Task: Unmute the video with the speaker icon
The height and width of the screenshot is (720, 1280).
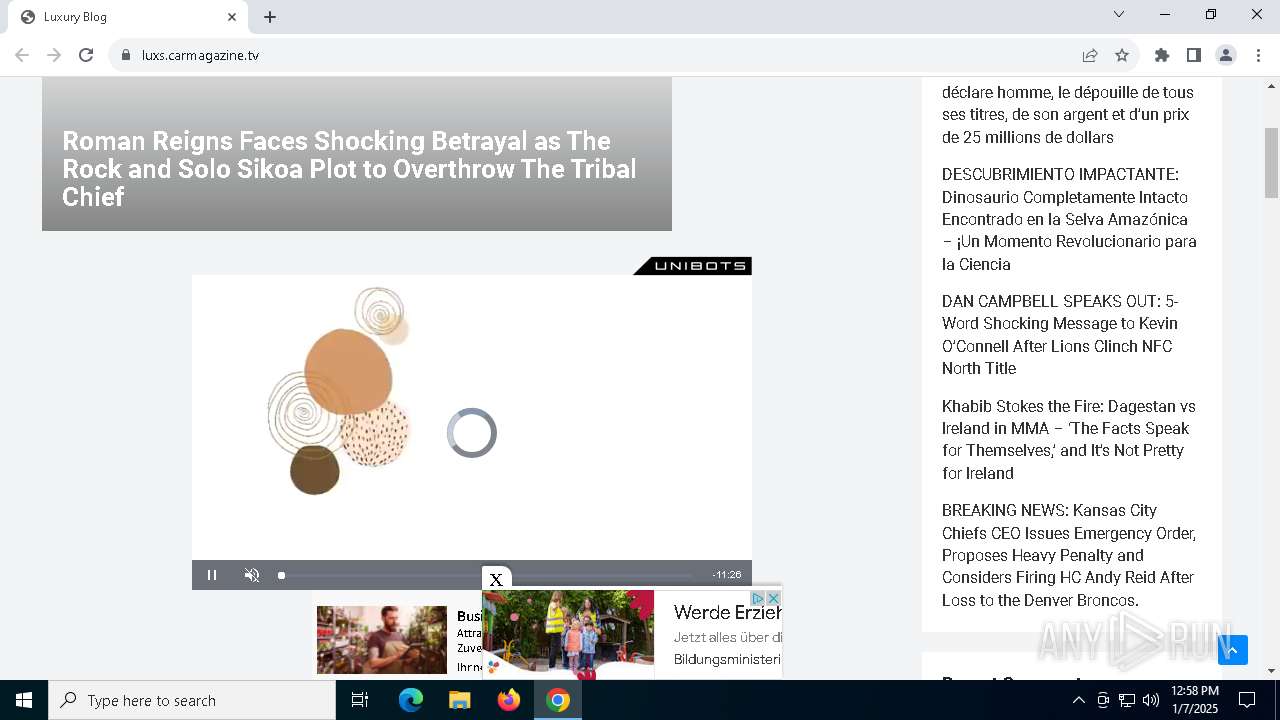Action: pyautogui.click(x=252, y=575)
